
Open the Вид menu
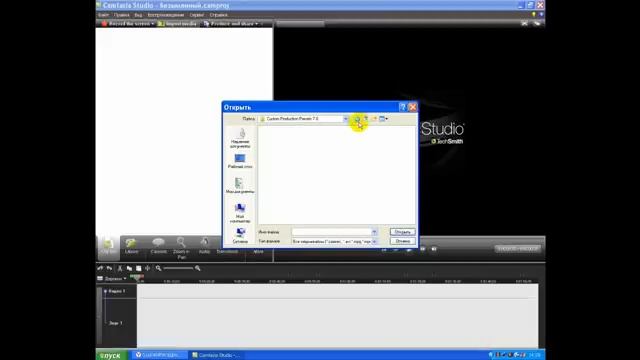click(138, 15)
